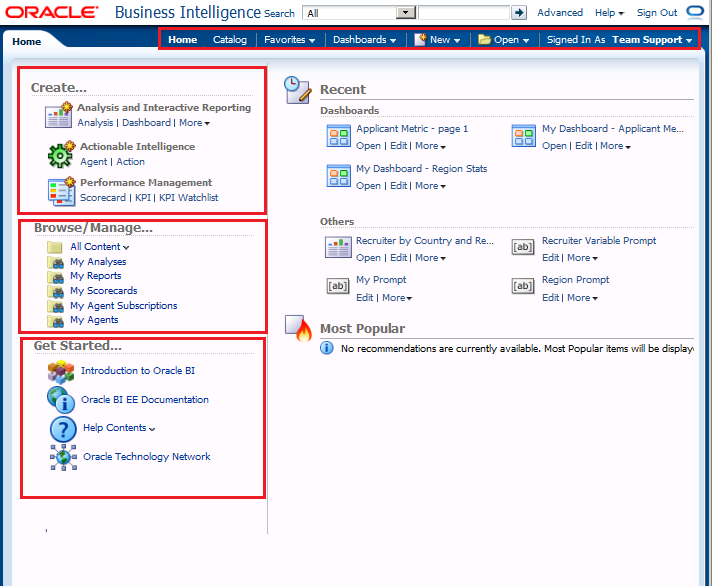Click Edit for Recruiter by Country and Re...
The width and height of the screenshot is (712, 586).
[x=399, y=258]
